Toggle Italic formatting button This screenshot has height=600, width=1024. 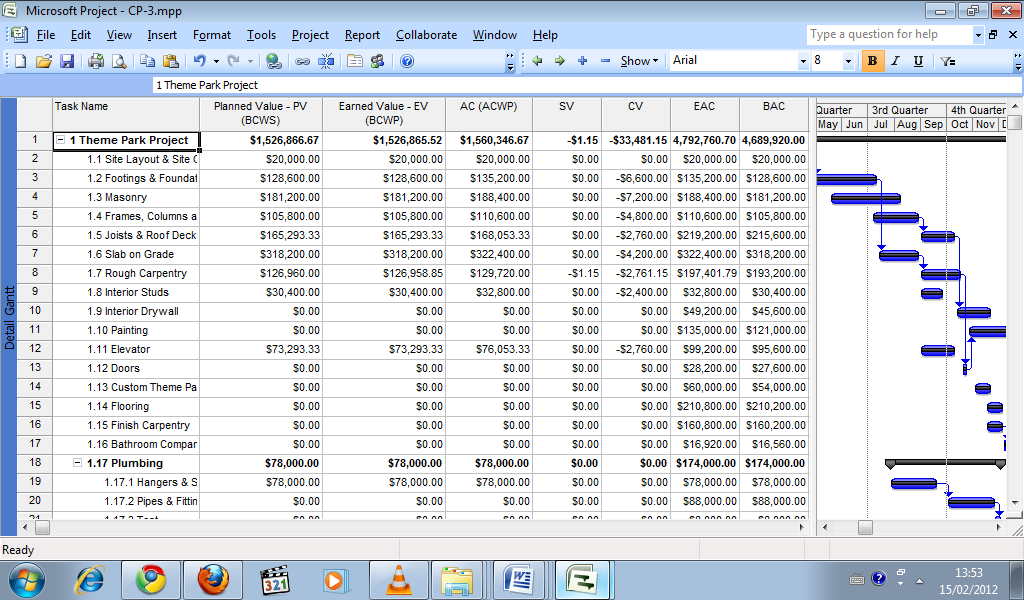click(x=896, y=61)
